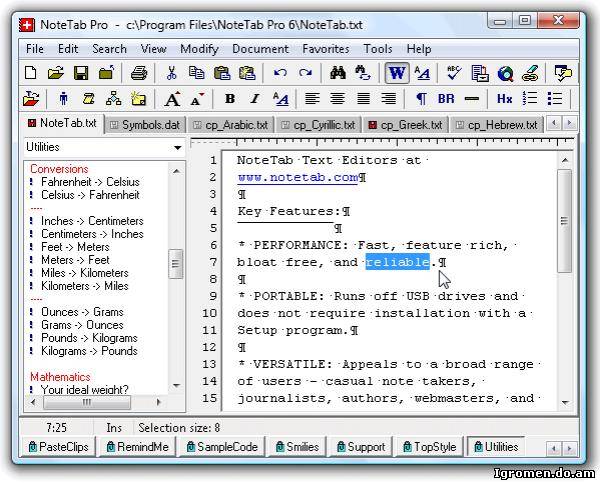
Task: Open Smilies library tab
Action: coord(297,447)
